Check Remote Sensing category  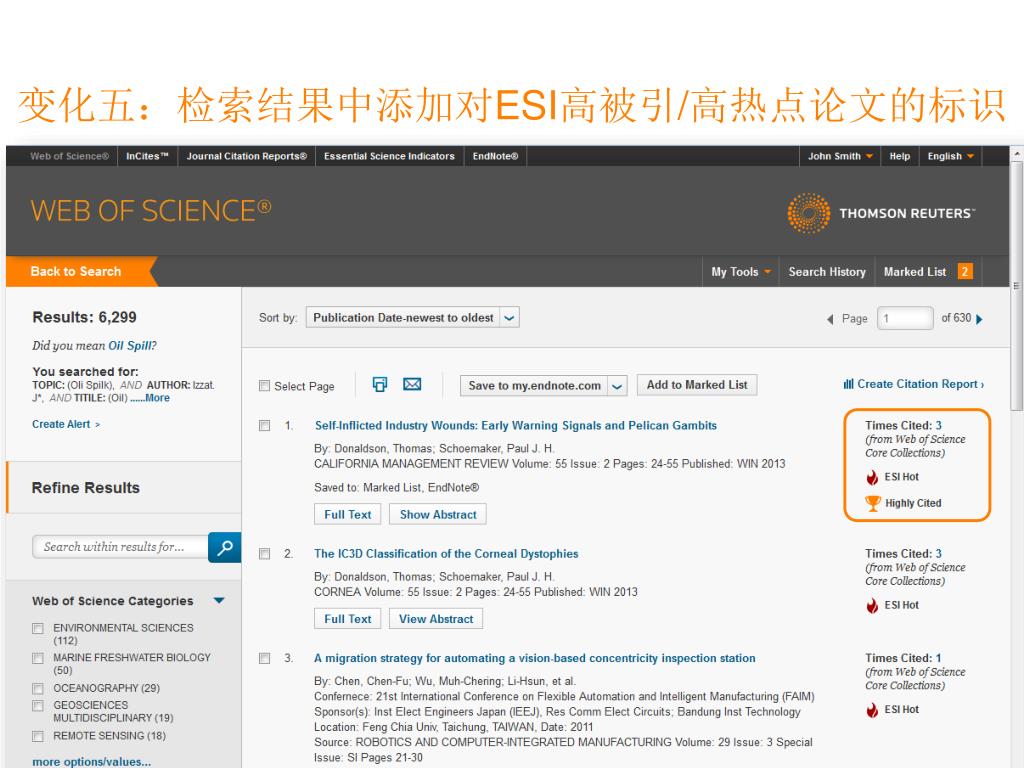click(x=38, y=736)
